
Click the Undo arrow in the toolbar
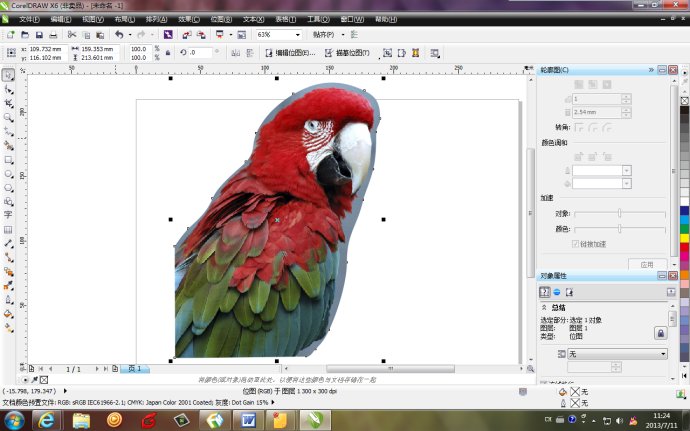119,35
